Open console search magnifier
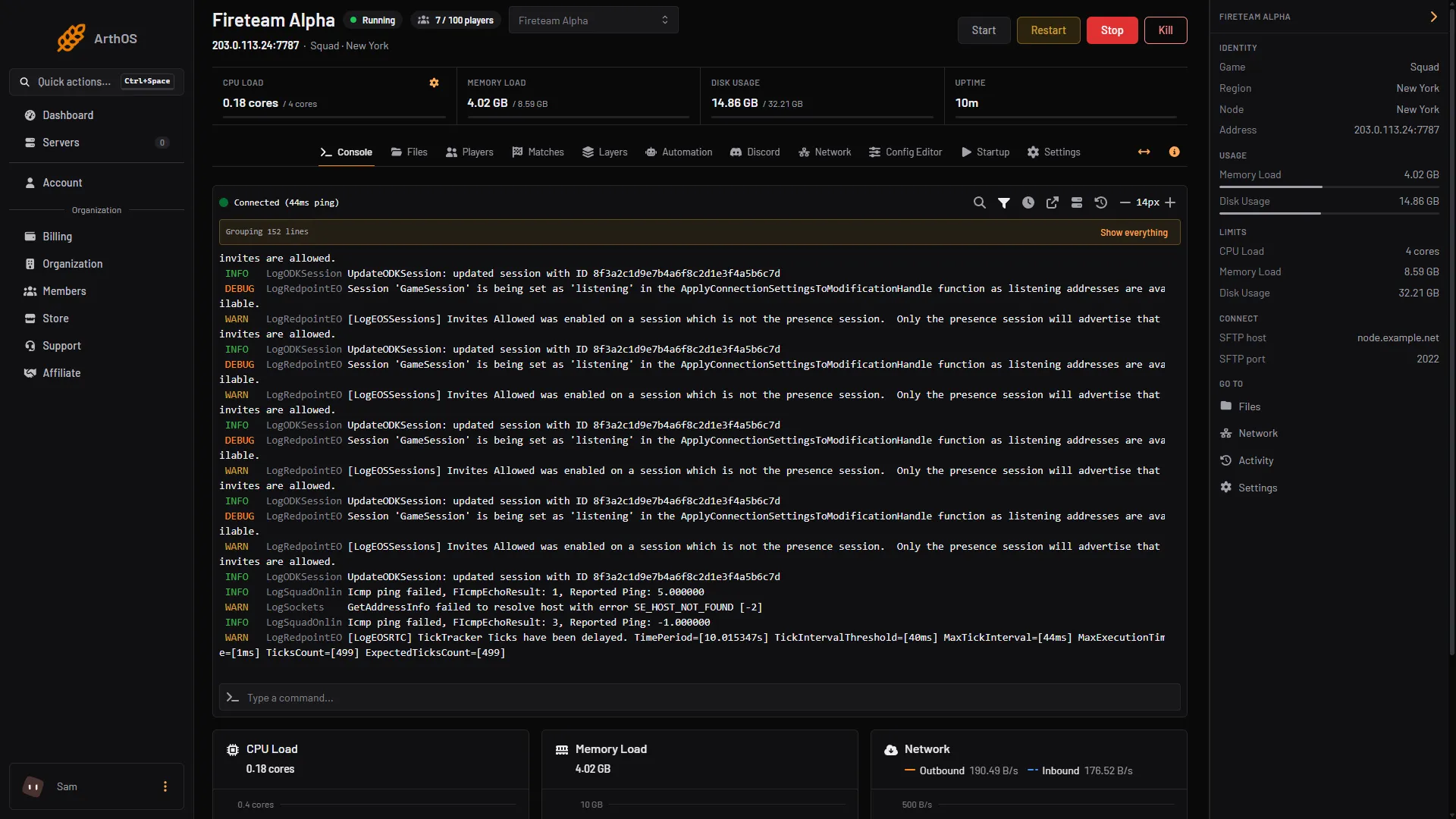The image size is (1456, 819). coord(980,202)
